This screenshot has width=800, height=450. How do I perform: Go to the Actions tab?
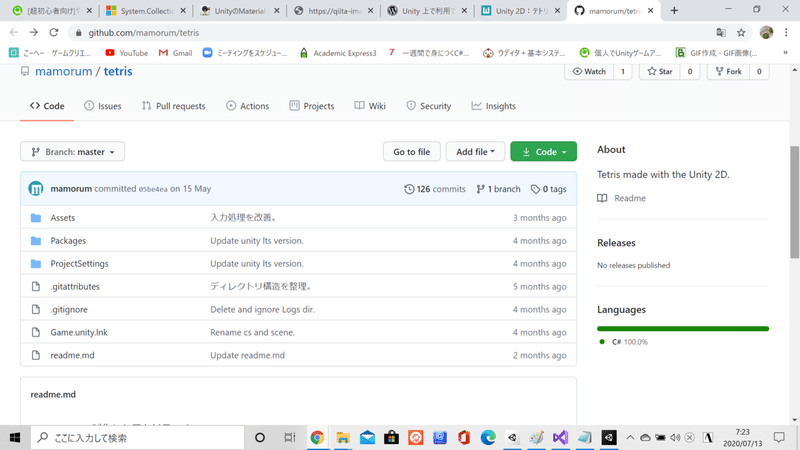(247, 106)
